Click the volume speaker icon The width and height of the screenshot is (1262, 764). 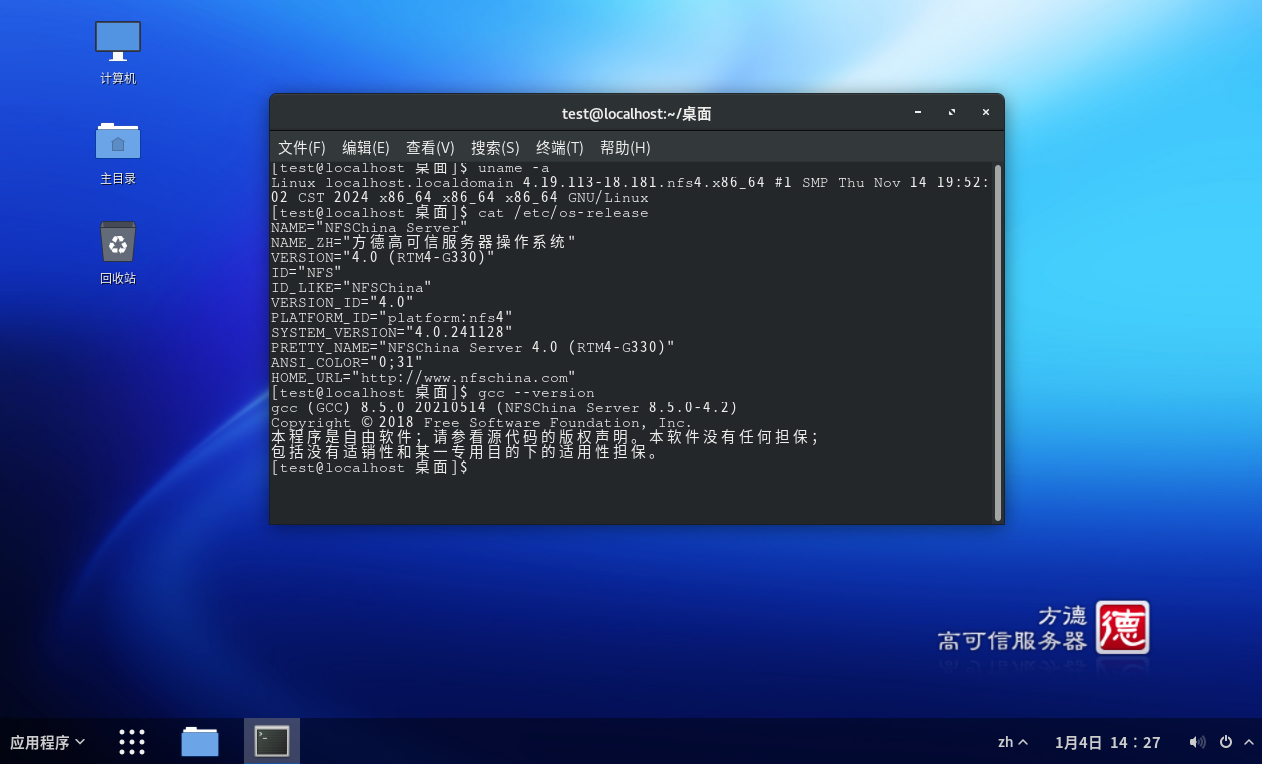click(1196, 742)
